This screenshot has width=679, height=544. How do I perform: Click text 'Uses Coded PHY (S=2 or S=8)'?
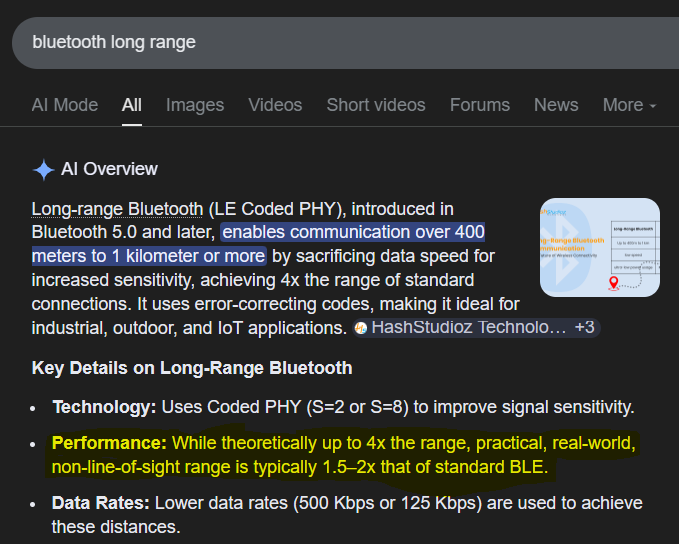(285, 407)
